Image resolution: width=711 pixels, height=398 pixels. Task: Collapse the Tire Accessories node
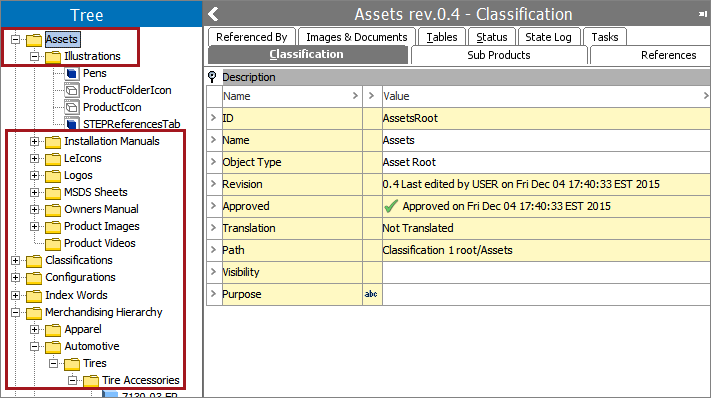pos(72,380)
